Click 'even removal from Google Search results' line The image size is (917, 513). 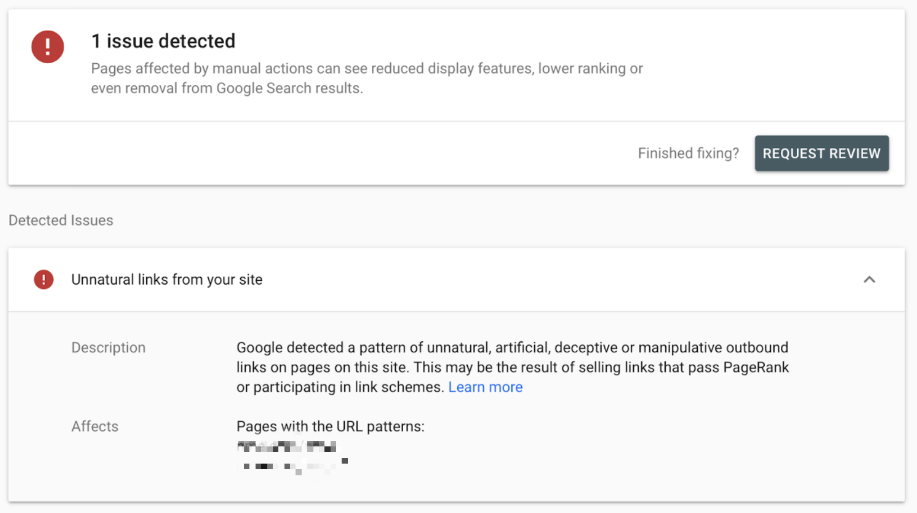tap(227, 88)
